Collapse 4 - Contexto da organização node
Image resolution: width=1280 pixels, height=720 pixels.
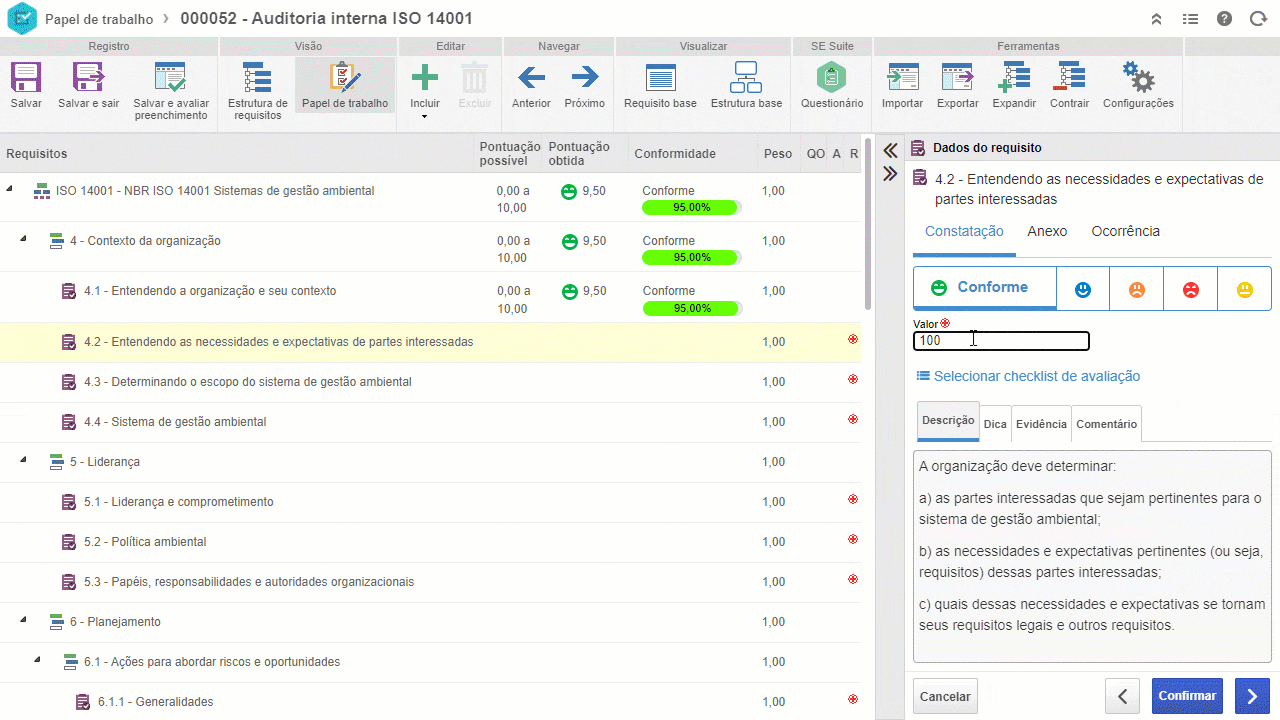24,238
